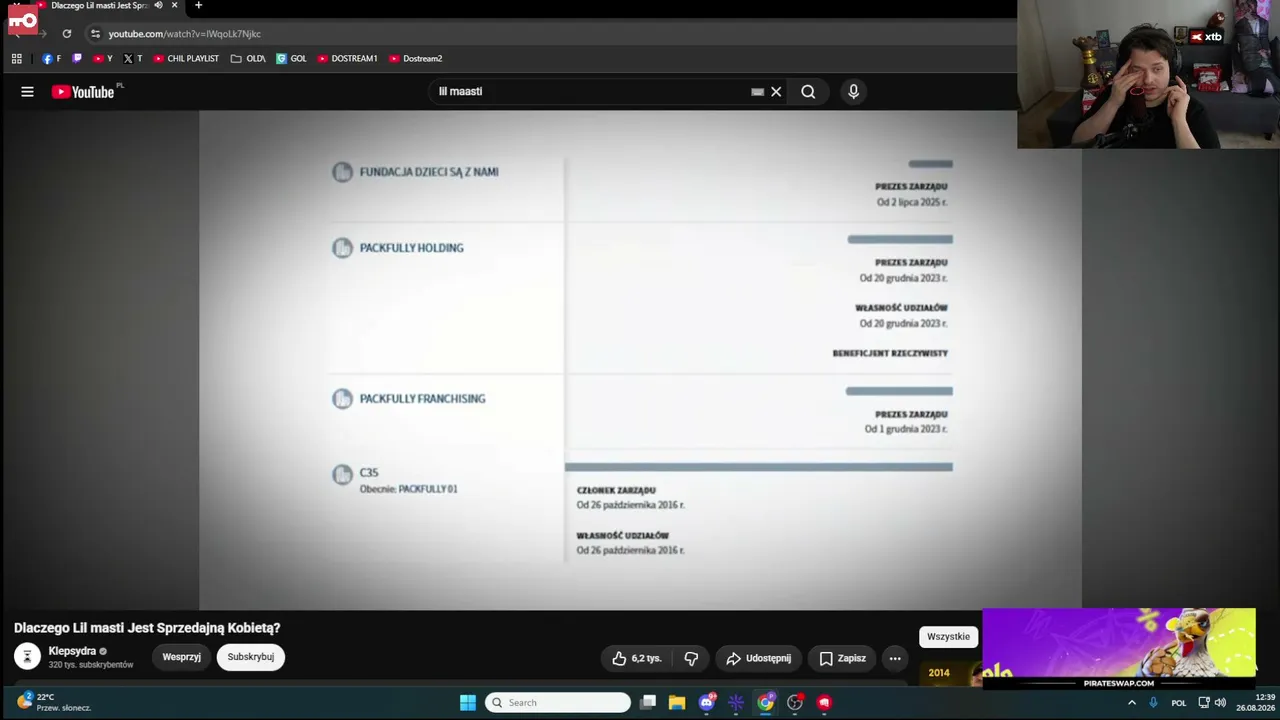
Task: Open the red app on the taskbar
Action: tap(824, 703)
